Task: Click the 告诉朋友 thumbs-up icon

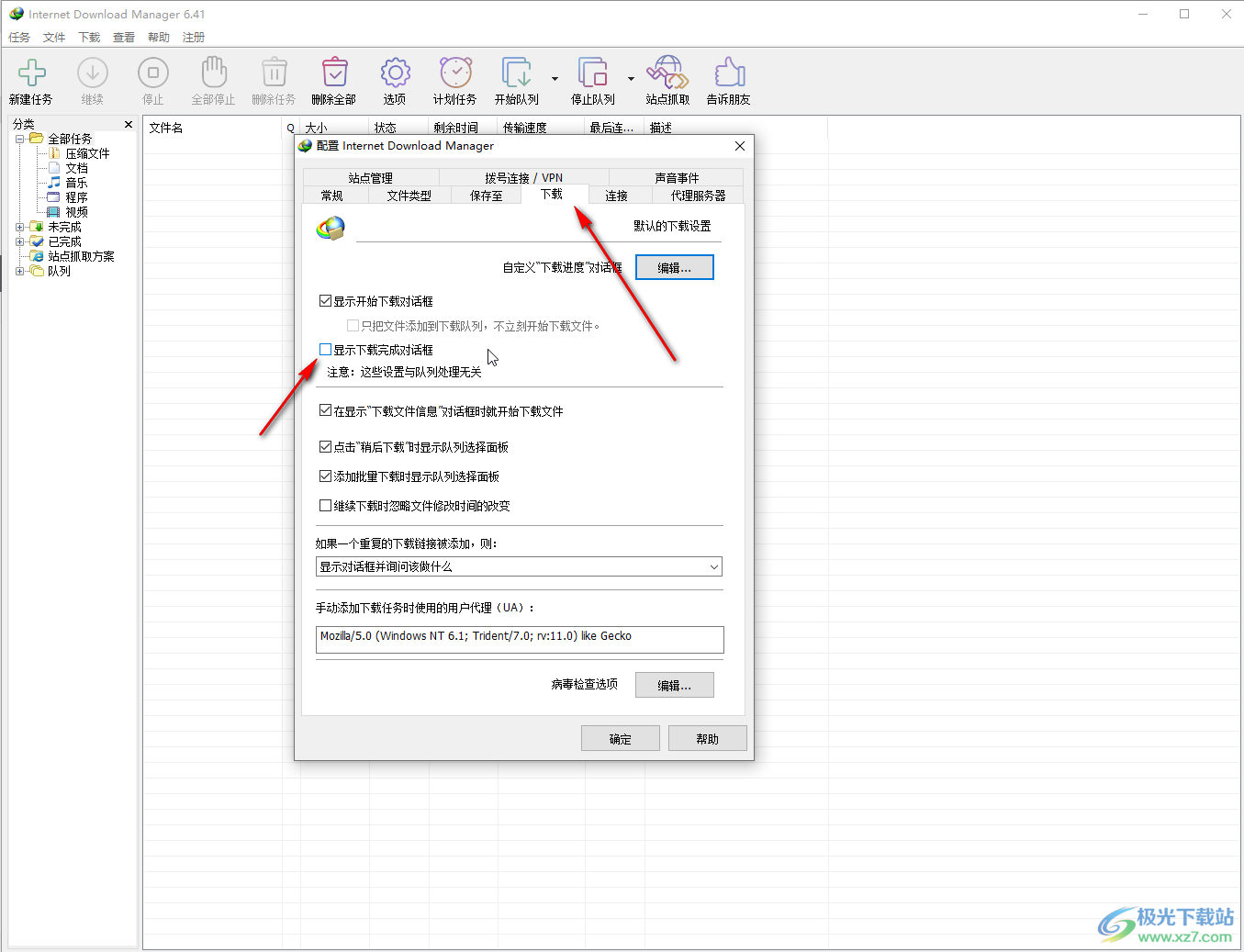Action: pos(729,73)
